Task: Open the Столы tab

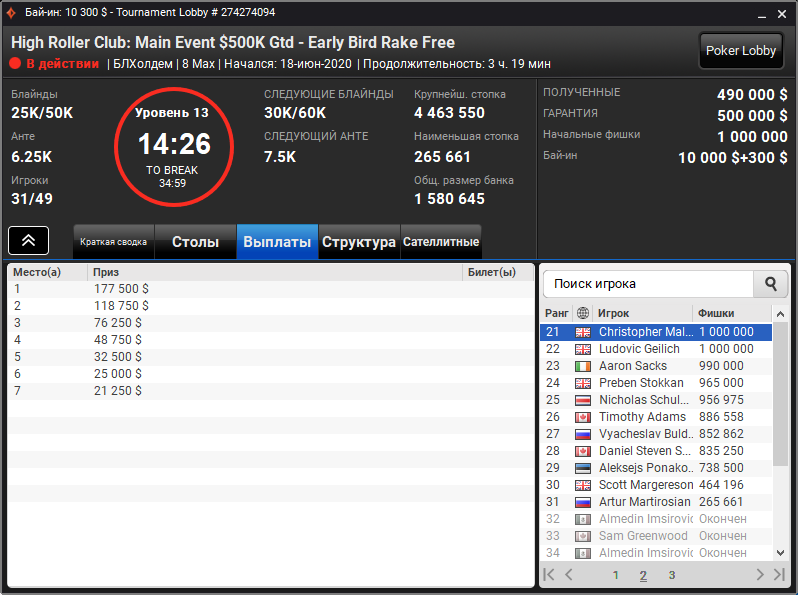Action: [x=195, y=241]
